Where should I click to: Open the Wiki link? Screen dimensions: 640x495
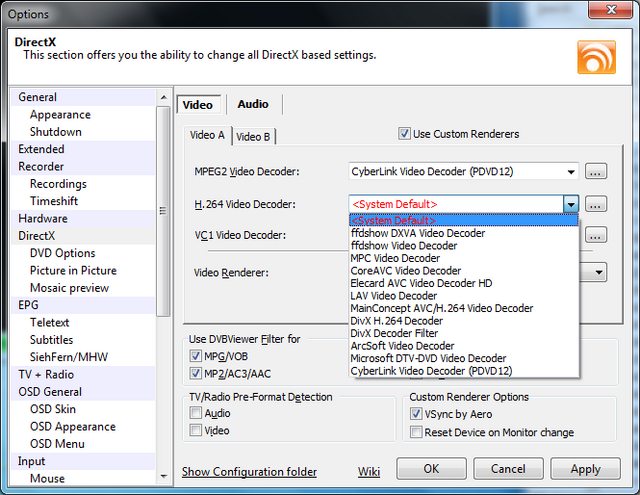click(x=369, y=472)
